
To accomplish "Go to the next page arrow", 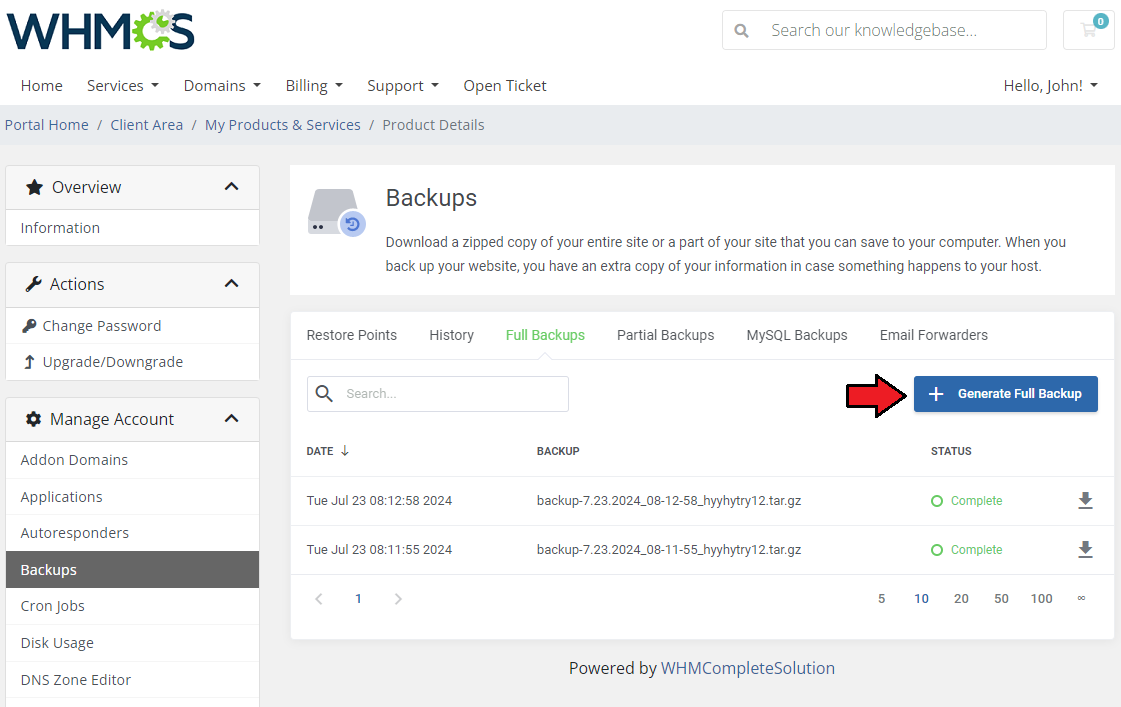I will (398, 599).
